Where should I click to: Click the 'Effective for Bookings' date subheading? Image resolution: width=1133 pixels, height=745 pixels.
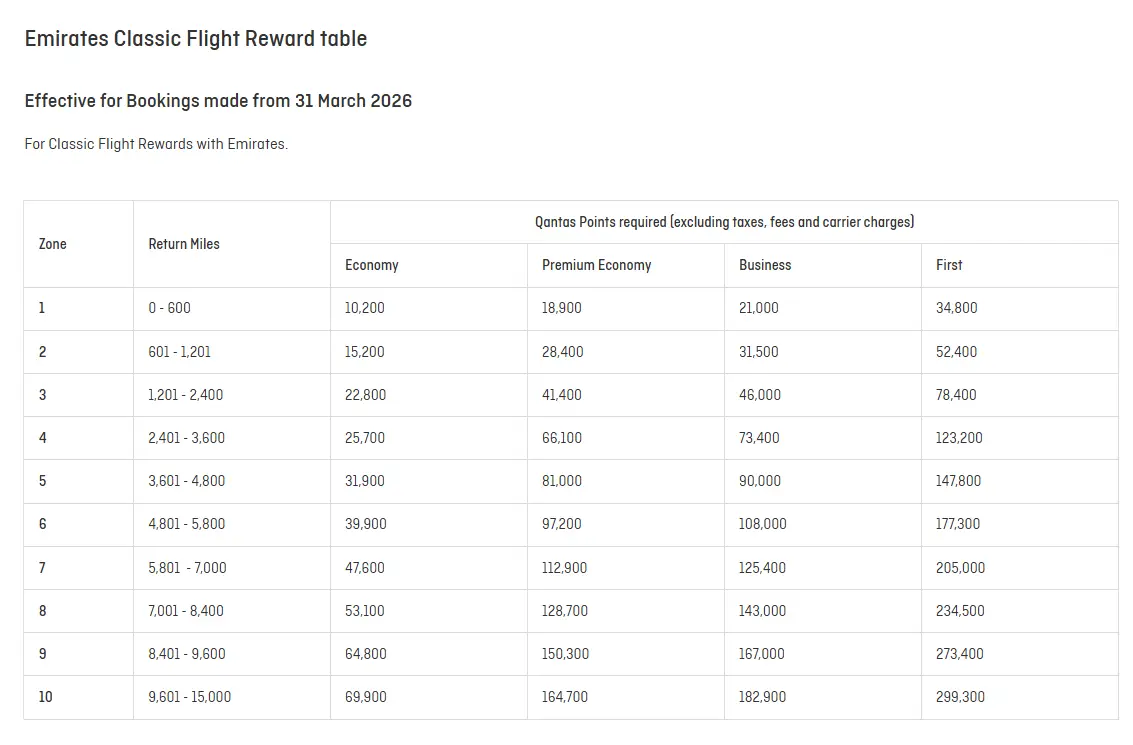click(x=218, y=101)
